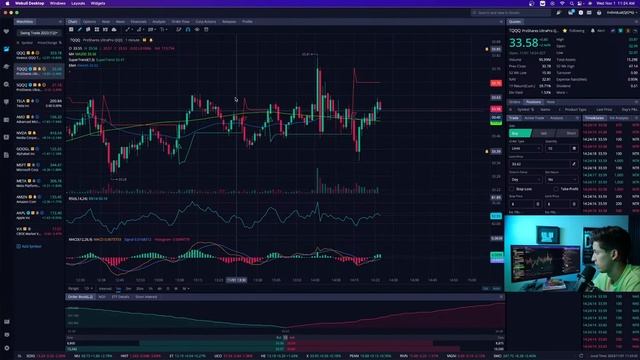640x360 pixels.
Task: Select AMD in the watchlist
Action: (39, 119)
